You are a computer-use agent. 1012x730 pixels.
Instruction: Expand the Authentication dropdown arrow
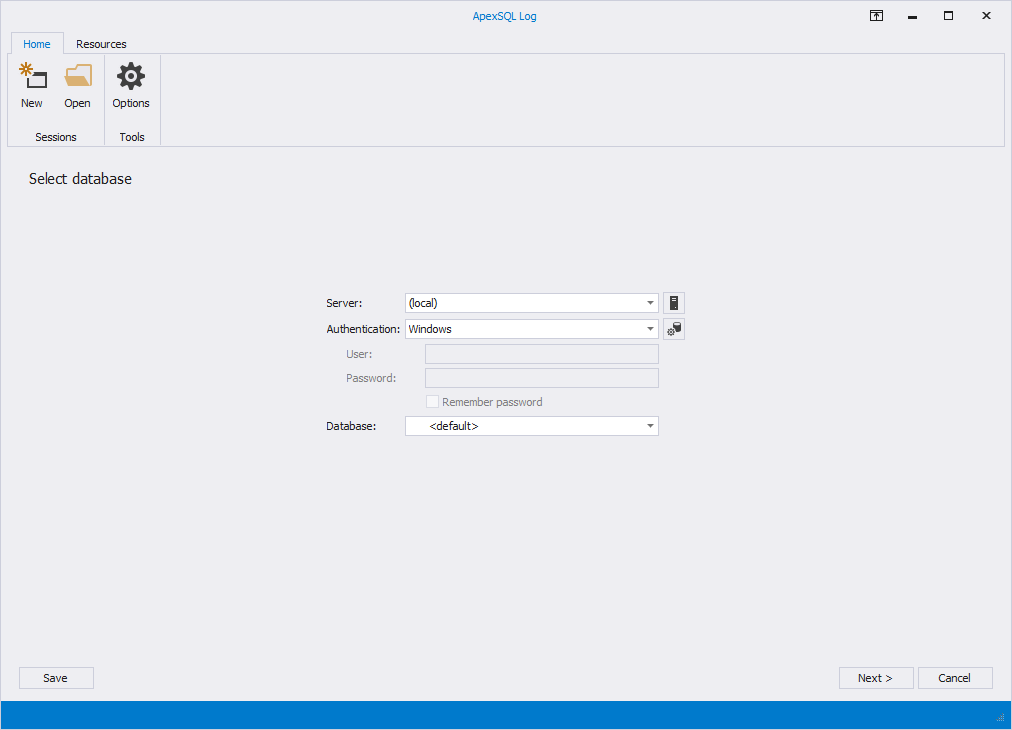pyautogui.click(x=650, y=329)
